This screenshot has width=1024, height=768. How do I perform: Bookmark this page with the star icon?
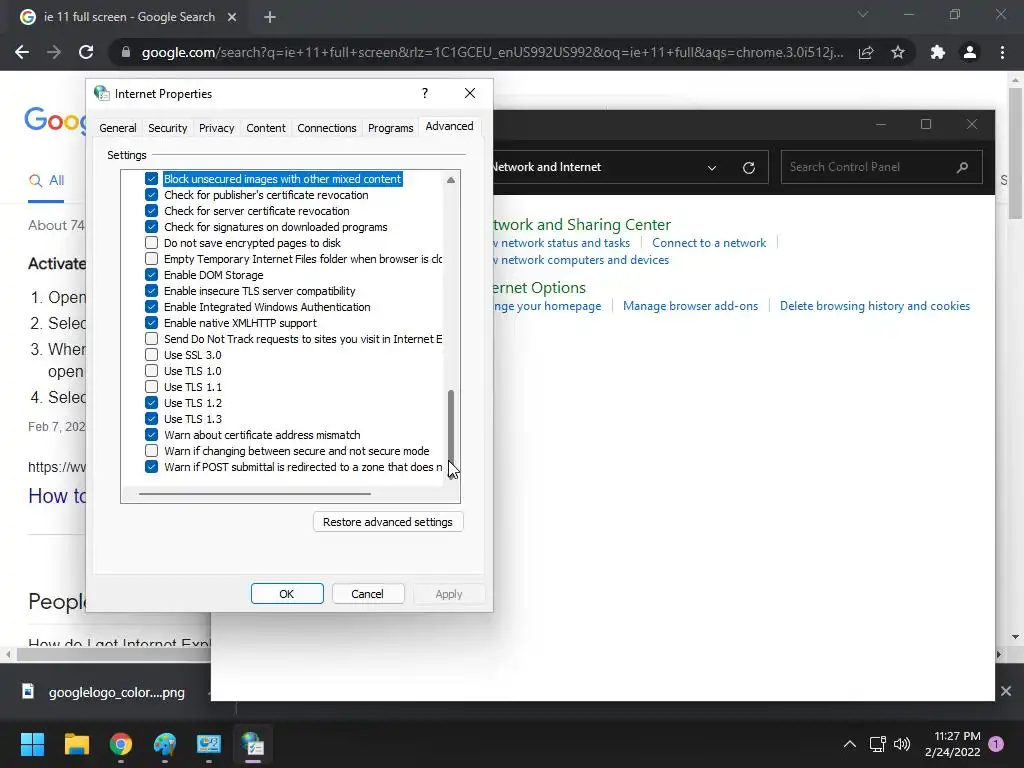pos(898,52)
